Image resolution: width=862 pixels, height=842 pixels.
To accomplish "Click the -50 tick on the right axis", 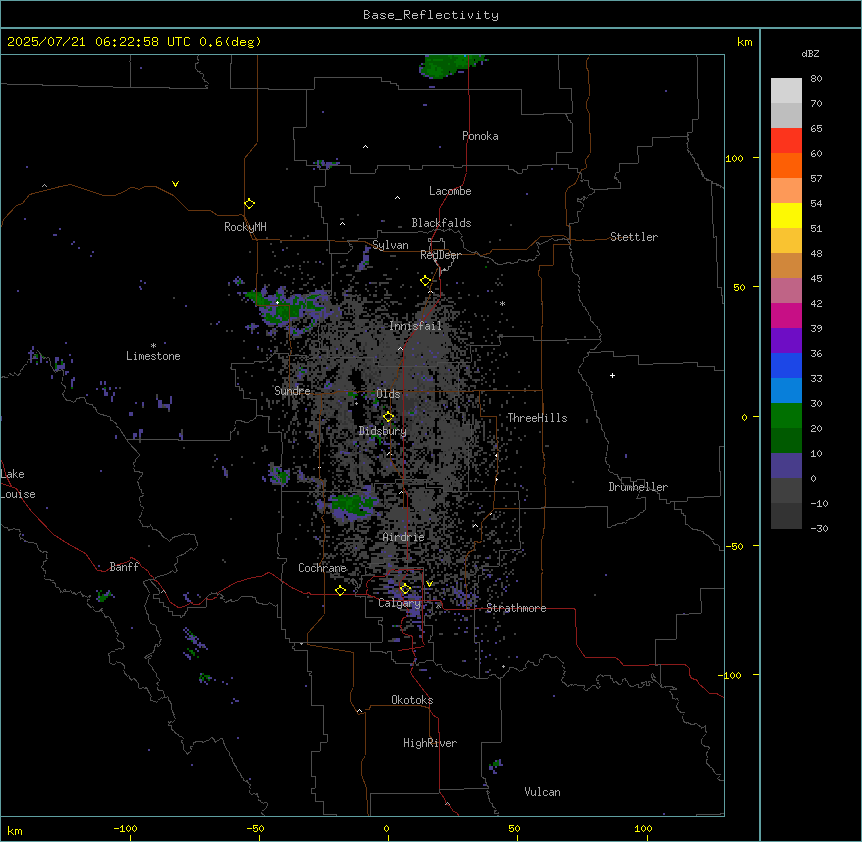I will click(x=734, y=546).
